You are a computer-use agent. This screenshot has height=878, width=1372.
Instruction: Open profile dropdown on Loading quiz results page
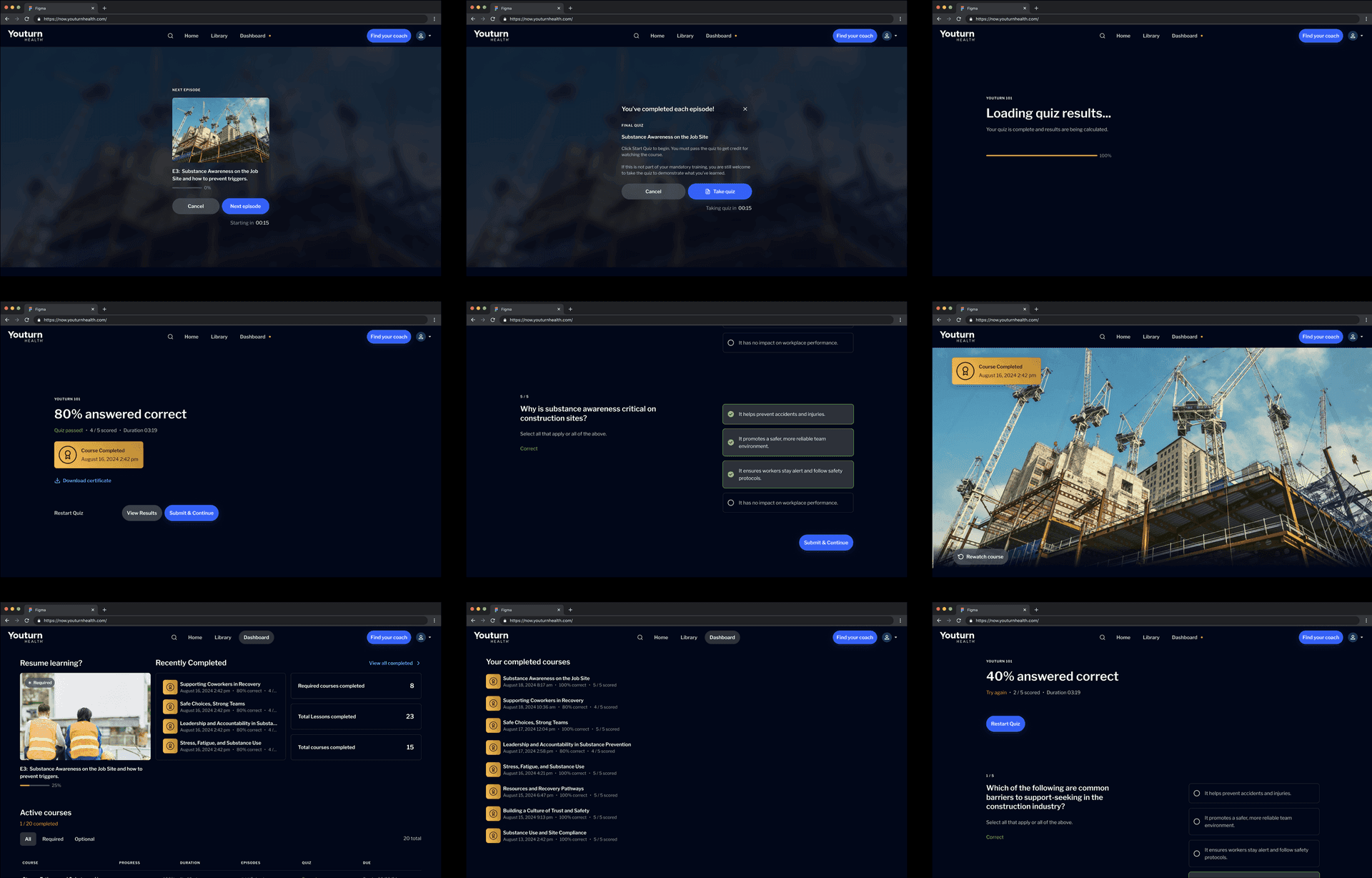(x=1354, y=36)
